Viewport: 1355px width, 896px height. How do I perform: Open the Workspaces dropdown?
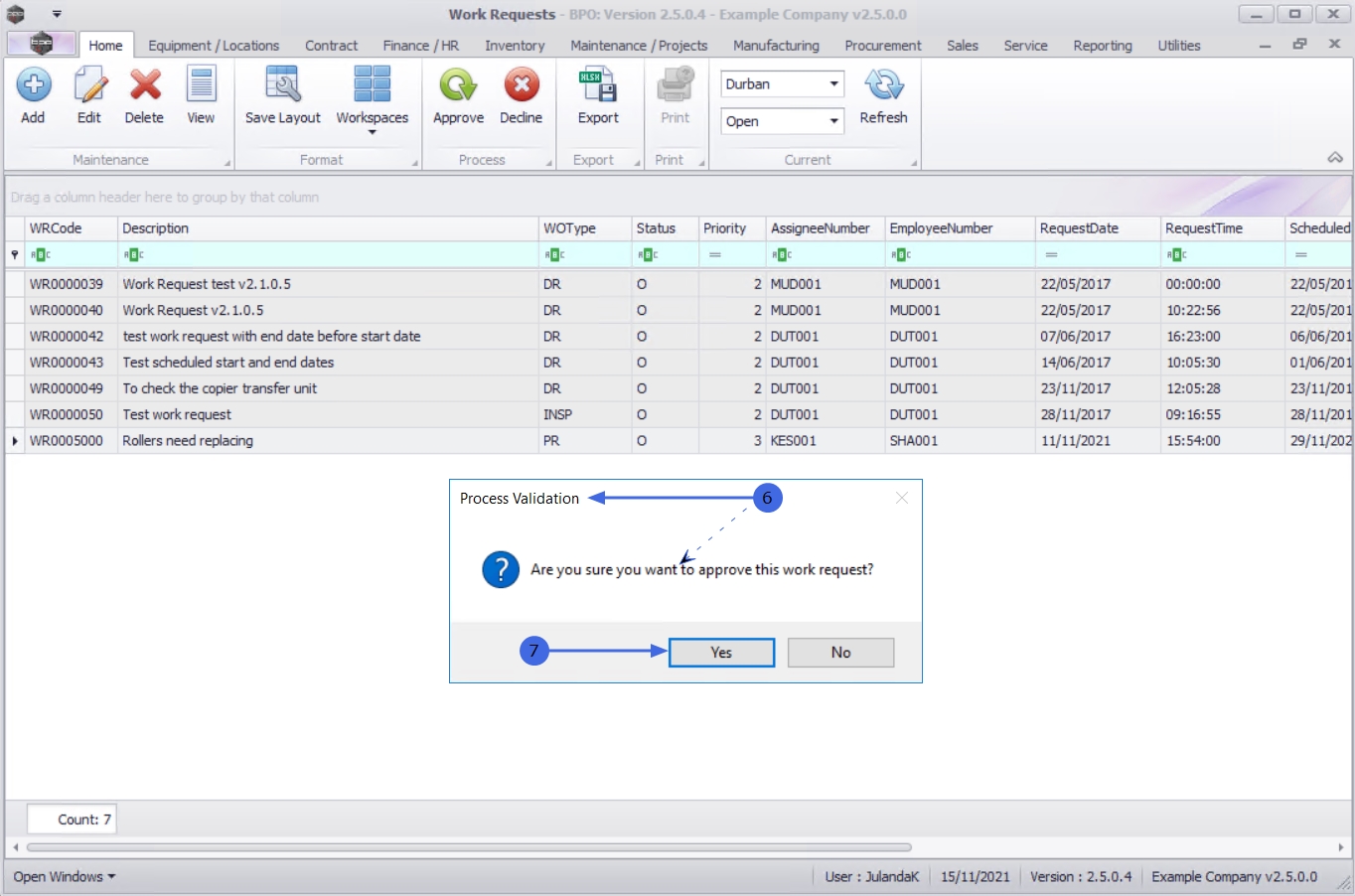(372, 96)
